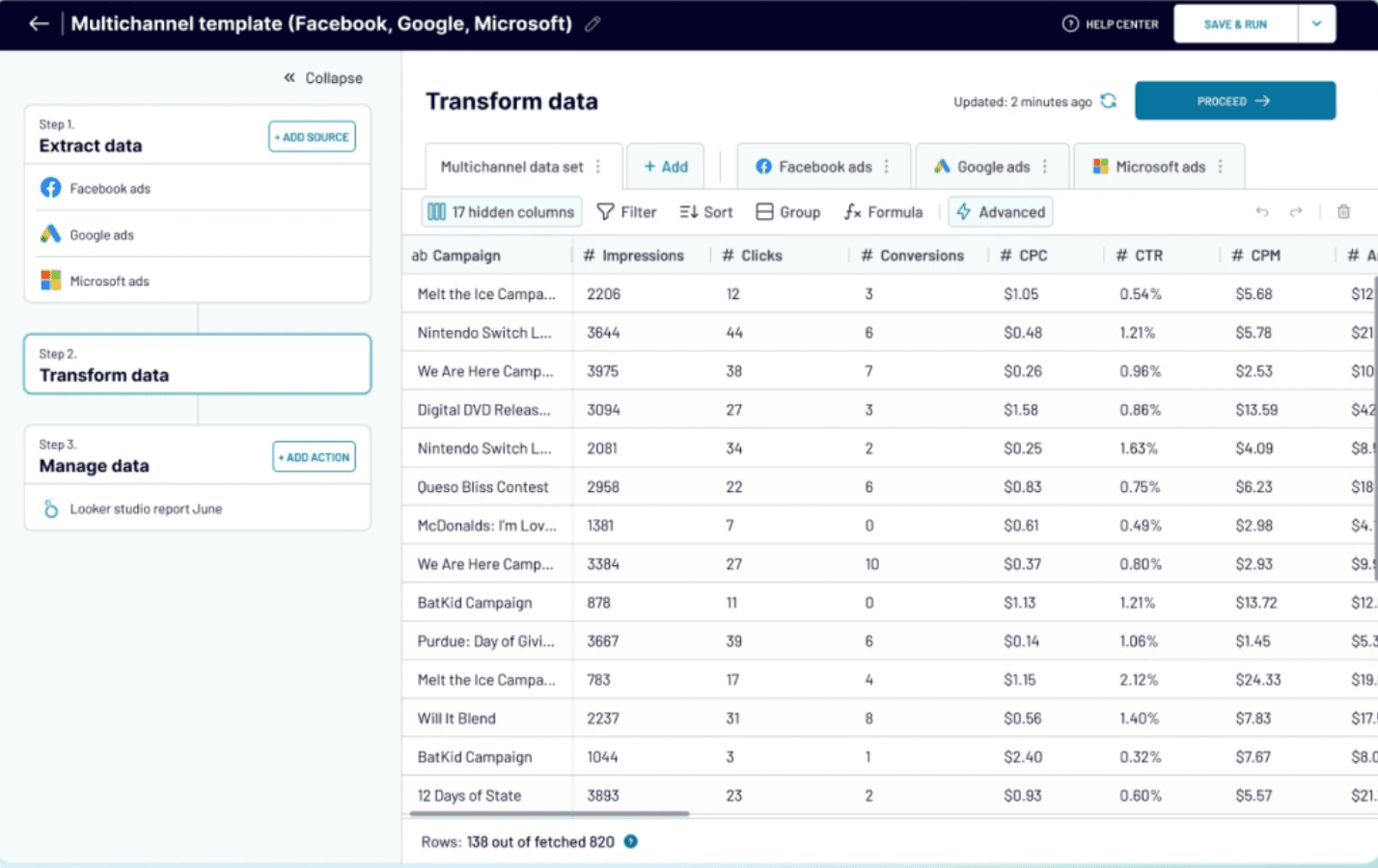
Task: Click the redo arrow icon
Action: [x=1296, y=212]
